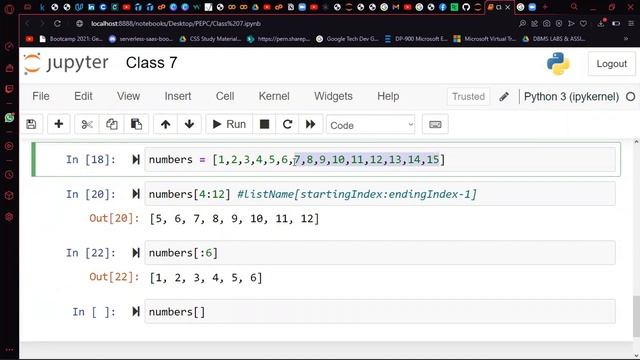Screen dimensions: 640x360
Task: Open history clock icon in the sidebar
Action: [9, 175]
